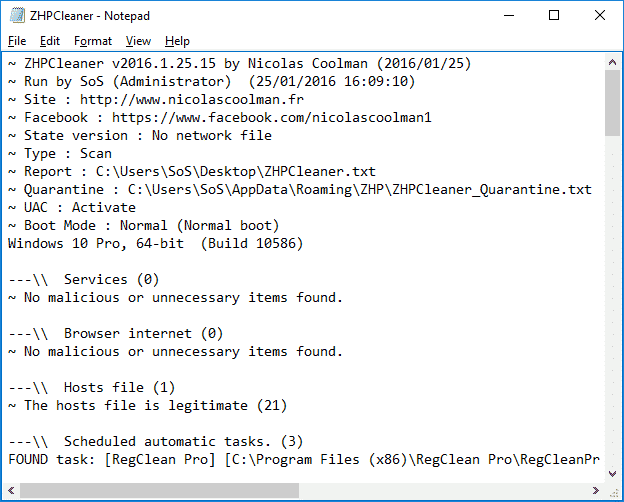Click the Services (0) section heading
Viewport: 624px width, 502px height.
[111, 279]
